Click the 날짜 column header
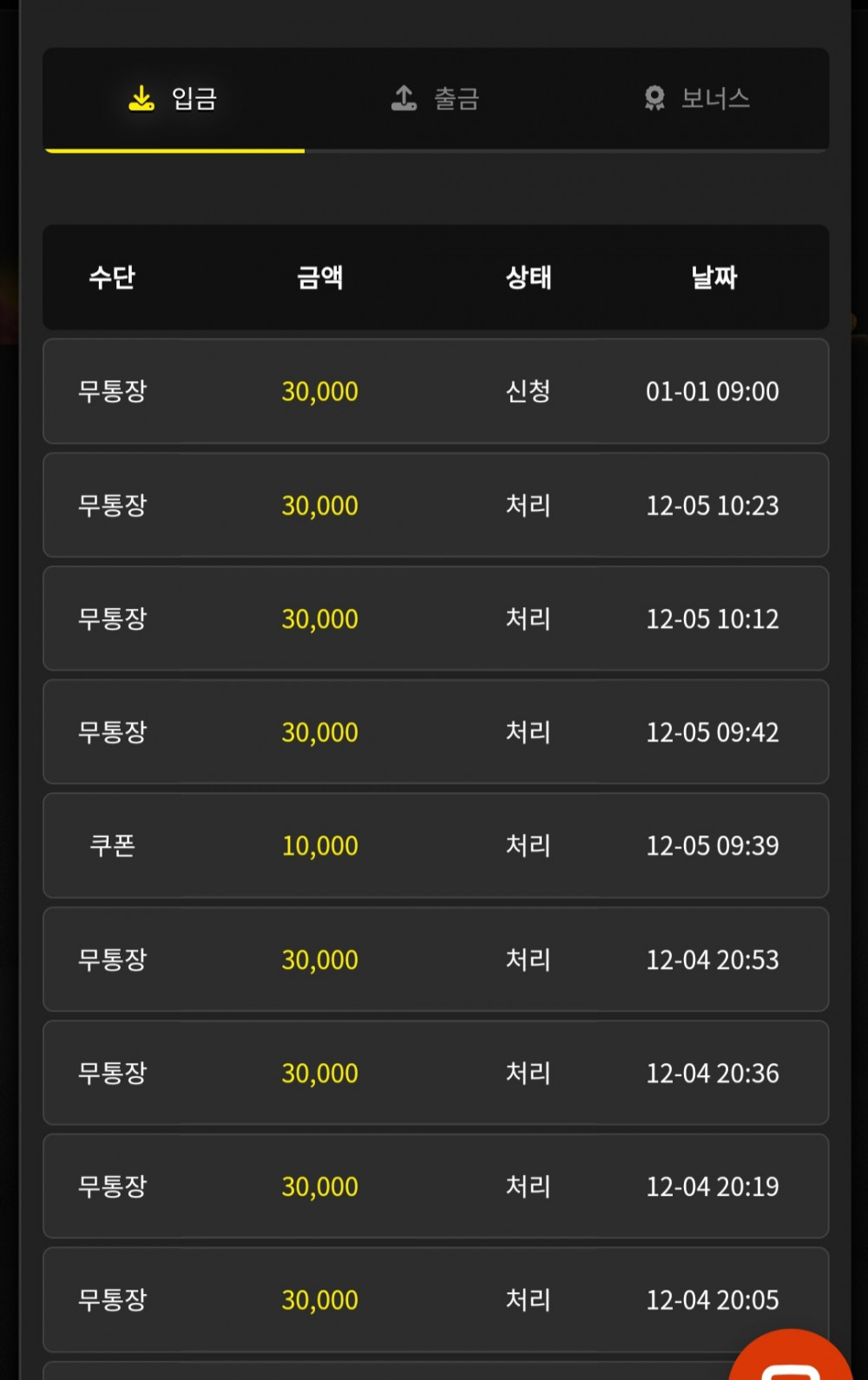 click(713, 277)
